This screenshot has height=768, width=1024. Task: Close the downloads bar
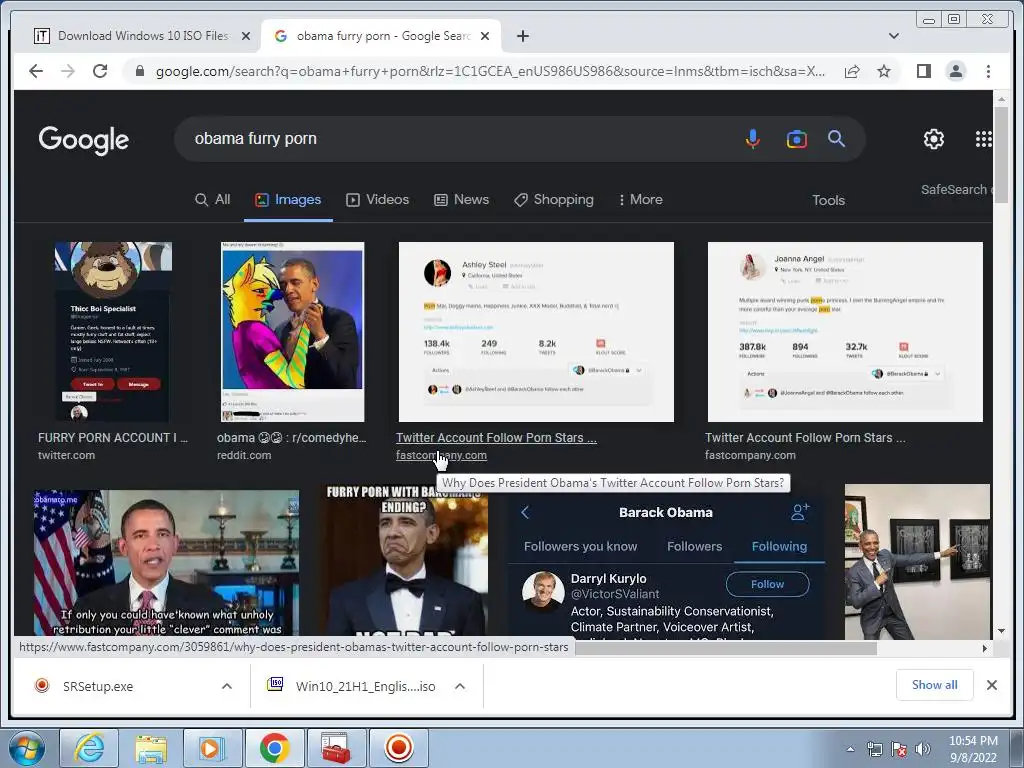991,684
